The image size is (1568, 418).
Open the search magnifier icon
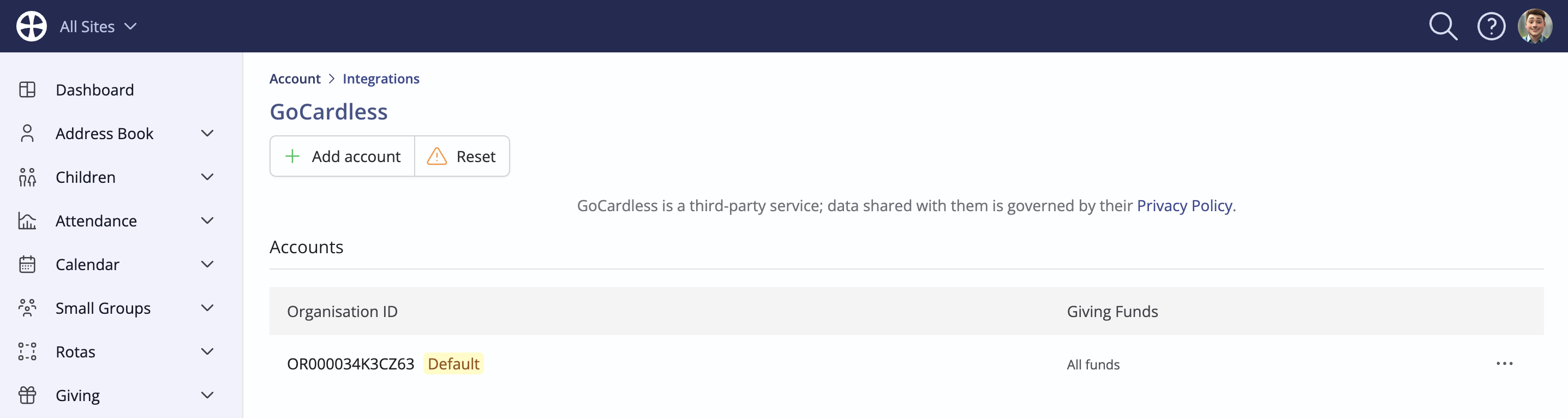tap(1443, 26)
